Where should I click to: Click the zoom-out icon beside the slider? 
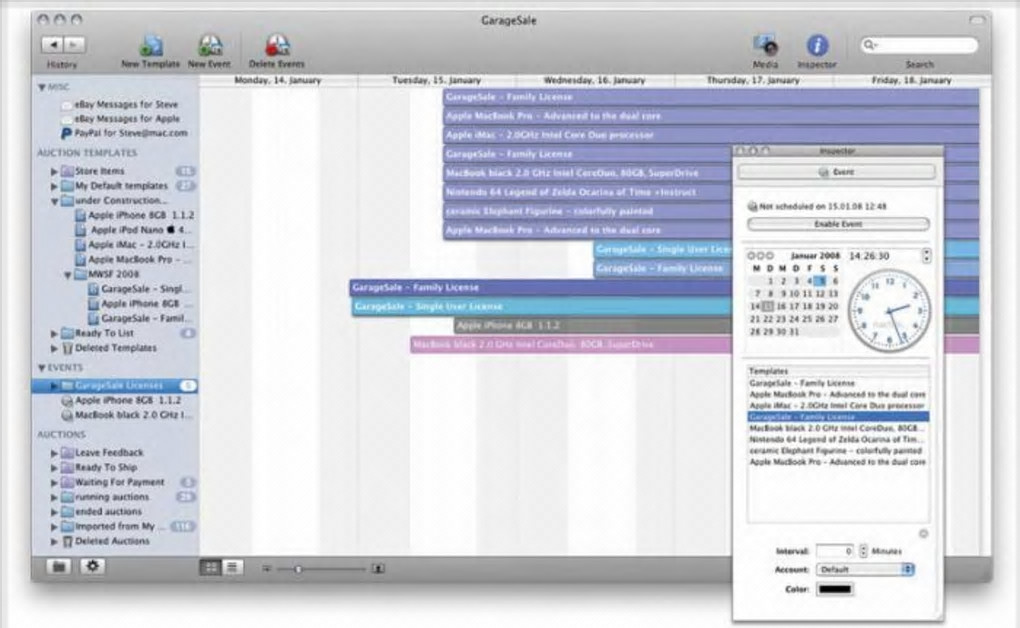[x=266, y=569]
